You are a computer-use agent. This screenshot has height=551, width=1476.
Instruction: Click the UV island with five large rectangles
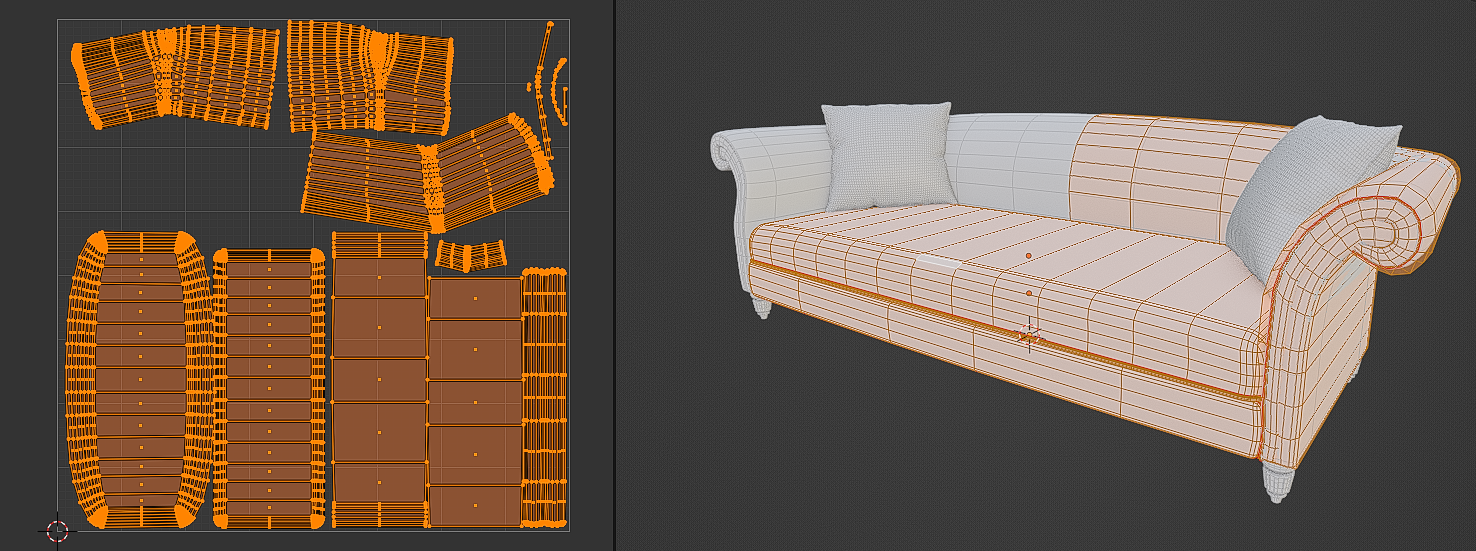click(475, 402)
